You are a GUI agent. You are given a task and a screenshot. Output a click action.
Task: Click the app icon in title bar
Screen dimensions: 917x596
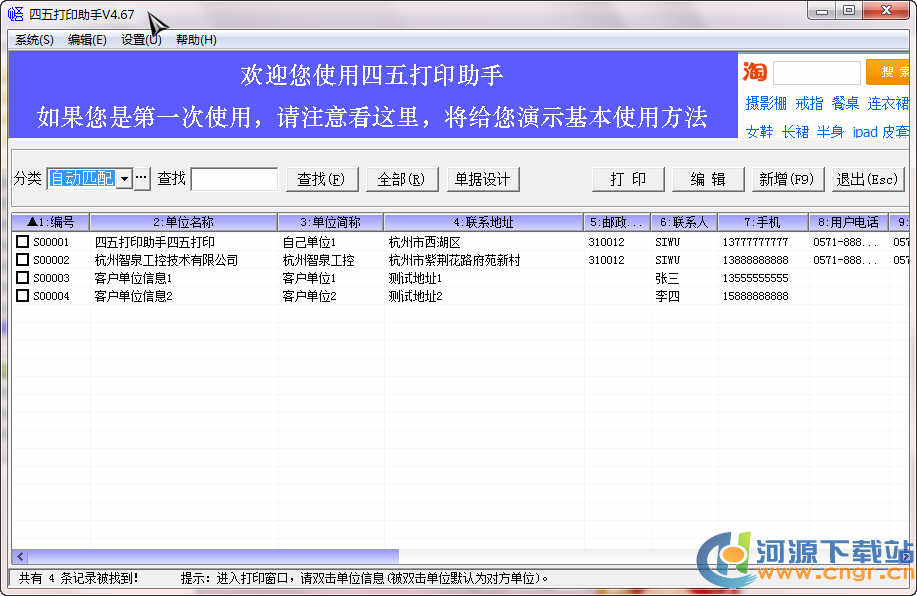click(x=15, y=13)
